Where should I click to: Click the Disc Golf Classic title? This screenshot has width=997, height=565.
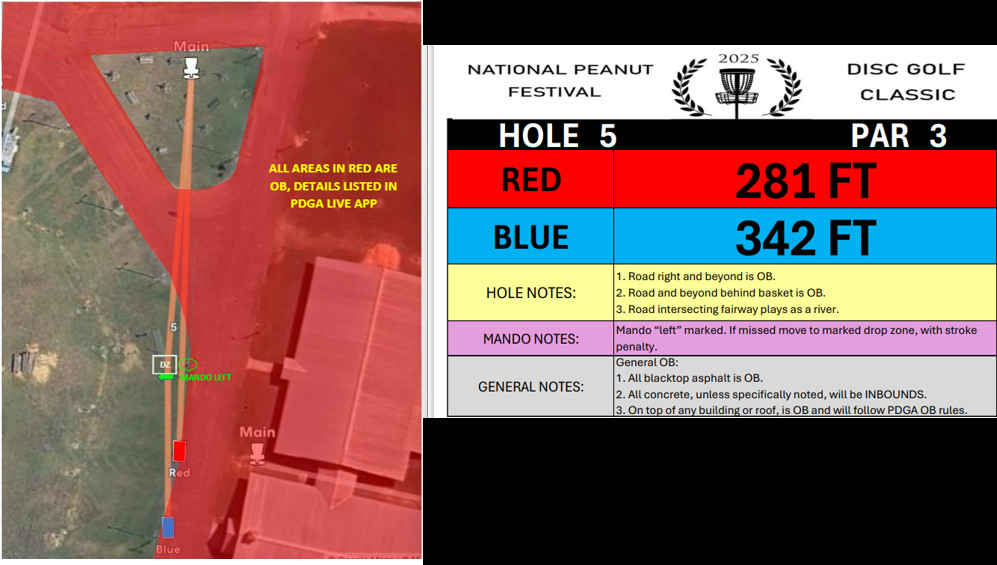(x=907, y=82)
